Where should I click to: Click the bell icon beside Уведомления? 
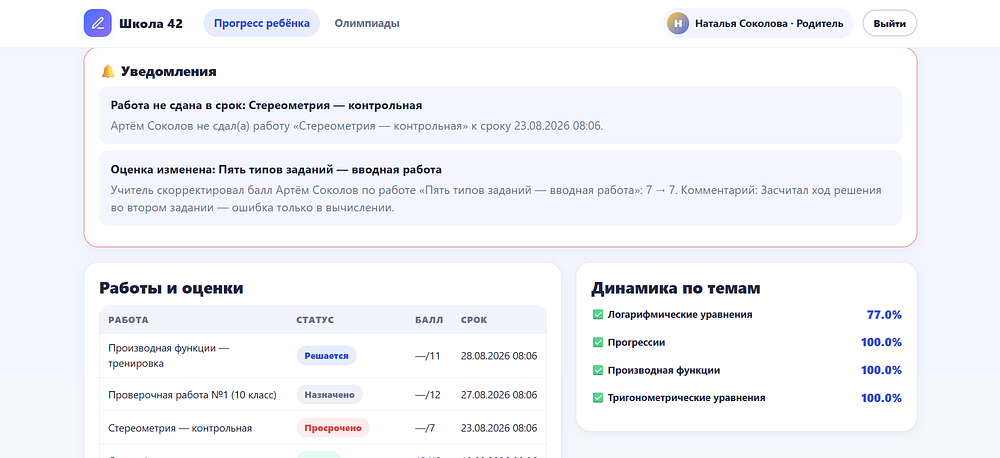click(x=108, y=71)
